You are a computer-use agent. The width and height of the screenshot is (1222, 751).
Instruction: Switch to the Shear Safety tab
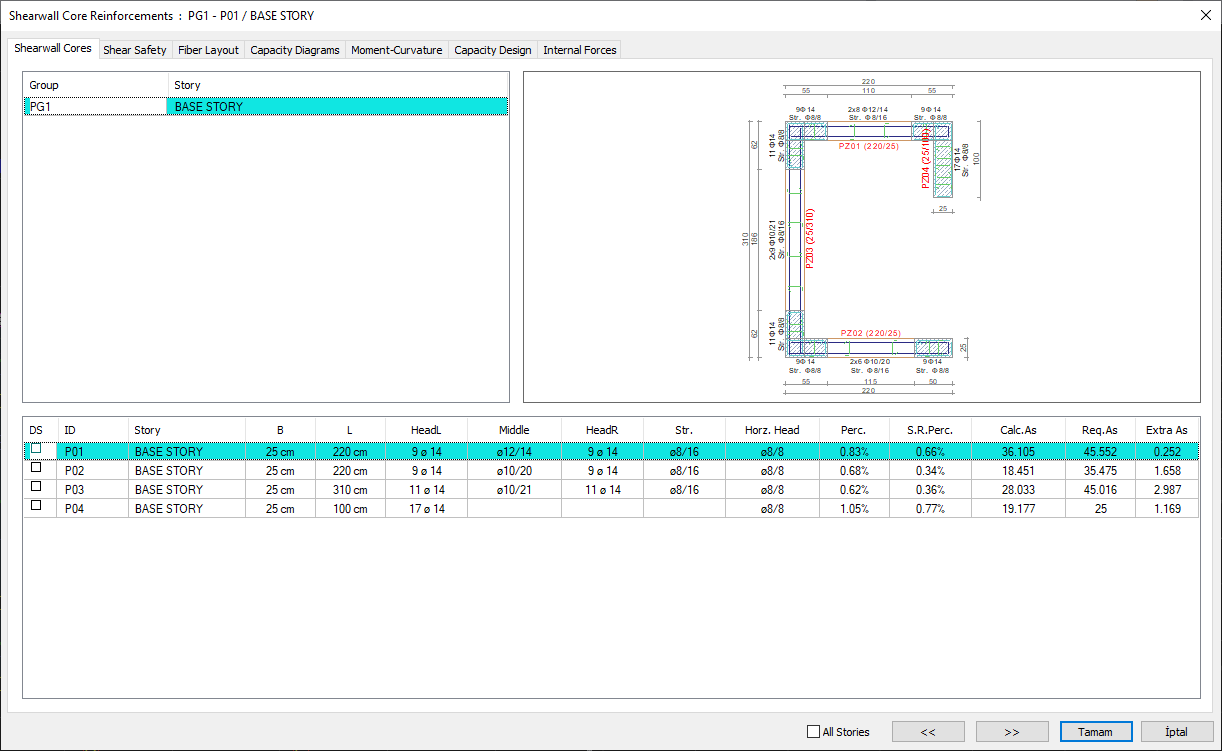[x=134, y=50]
